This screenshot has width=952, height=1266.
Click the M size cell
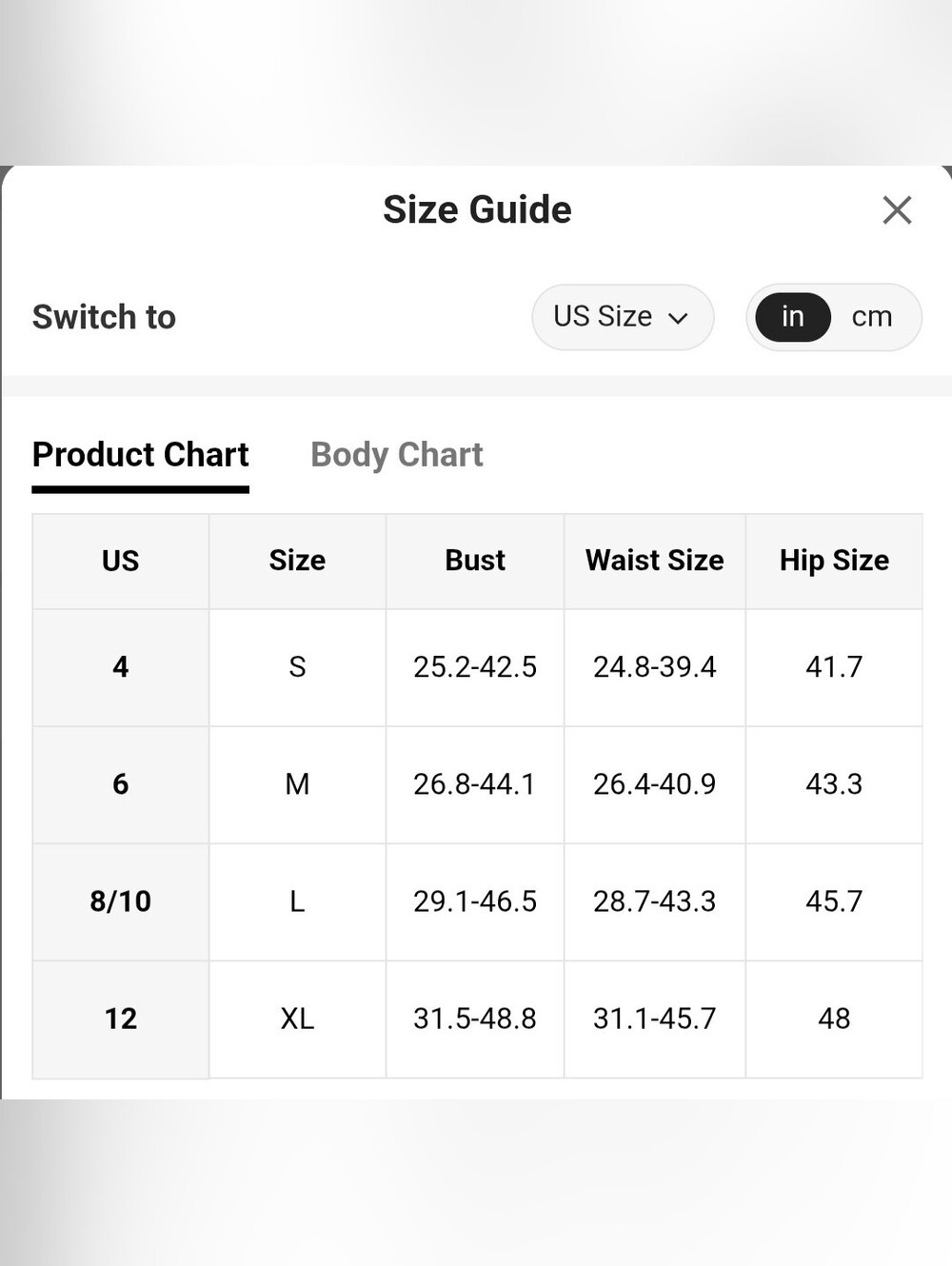tap(297, 784)
